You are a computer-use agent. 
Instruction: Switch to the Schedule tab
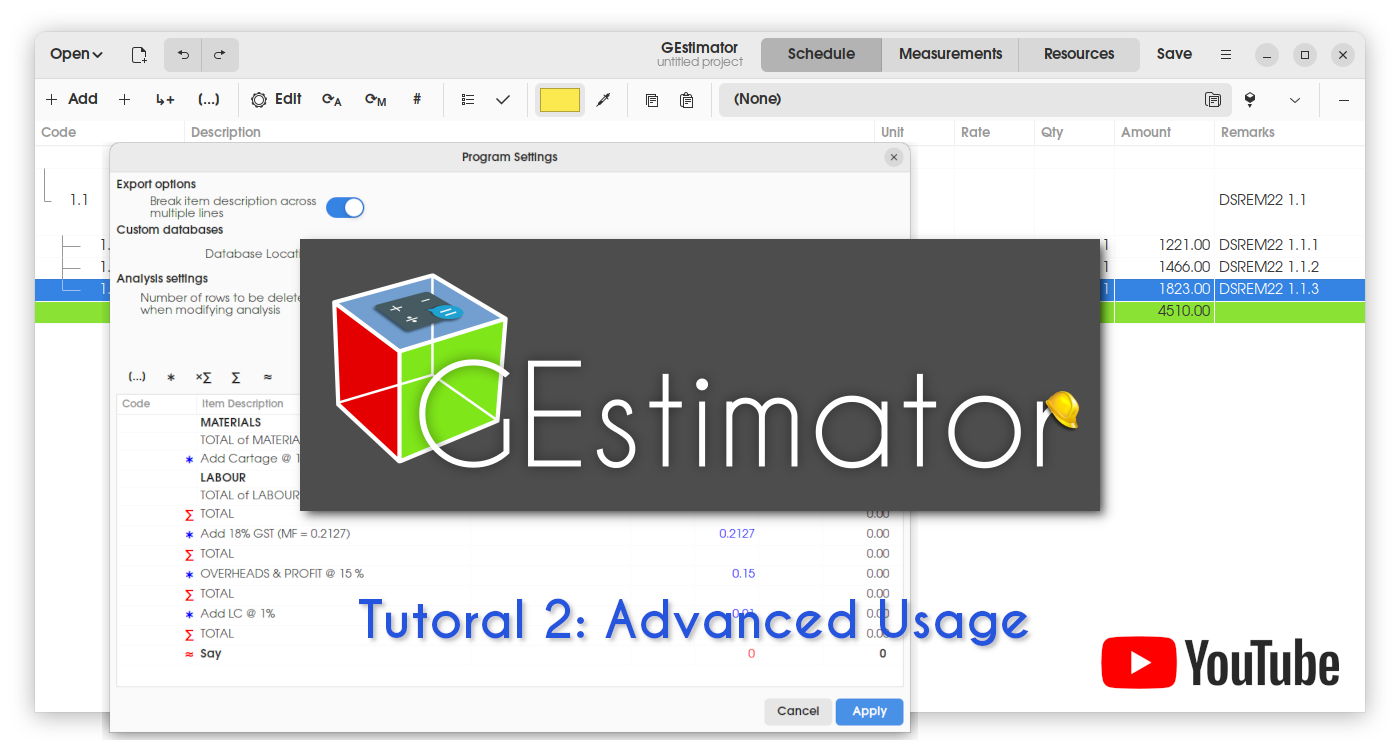[821, 55]
